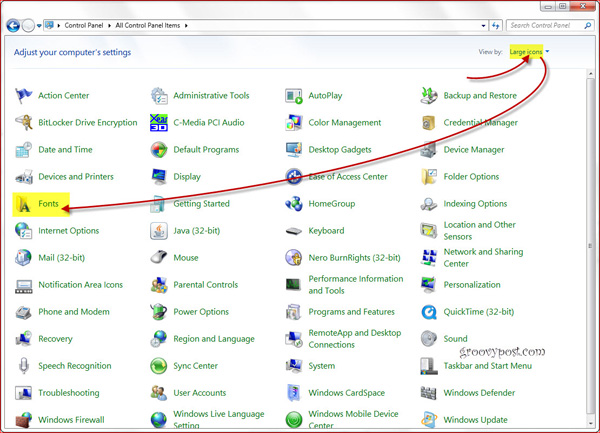
Task: Select the All Control Panel Items breadcrumb
Action: pyautogui.click(x=148, y=26)
